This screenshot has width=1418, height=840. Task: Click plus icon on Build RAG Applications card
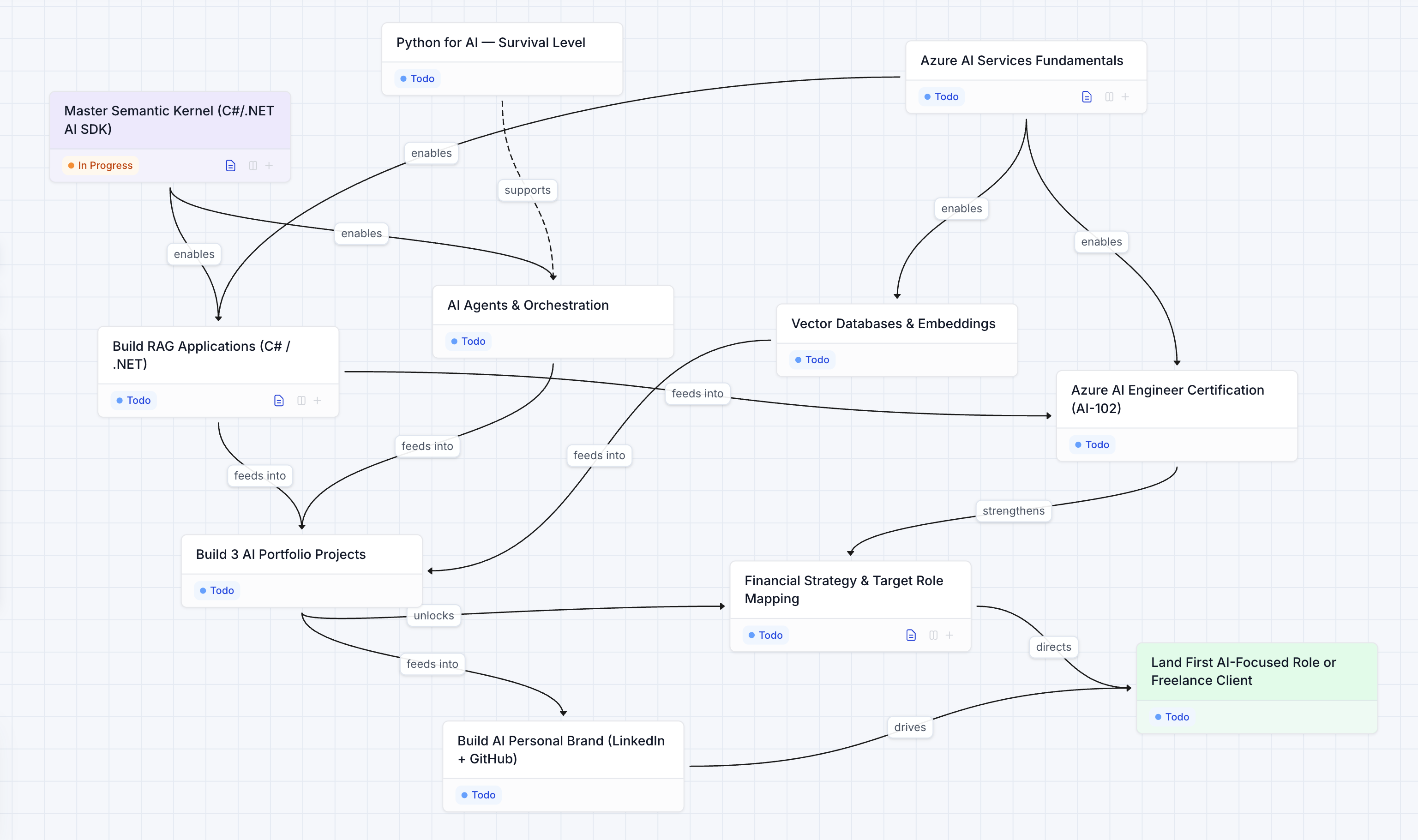317,400
